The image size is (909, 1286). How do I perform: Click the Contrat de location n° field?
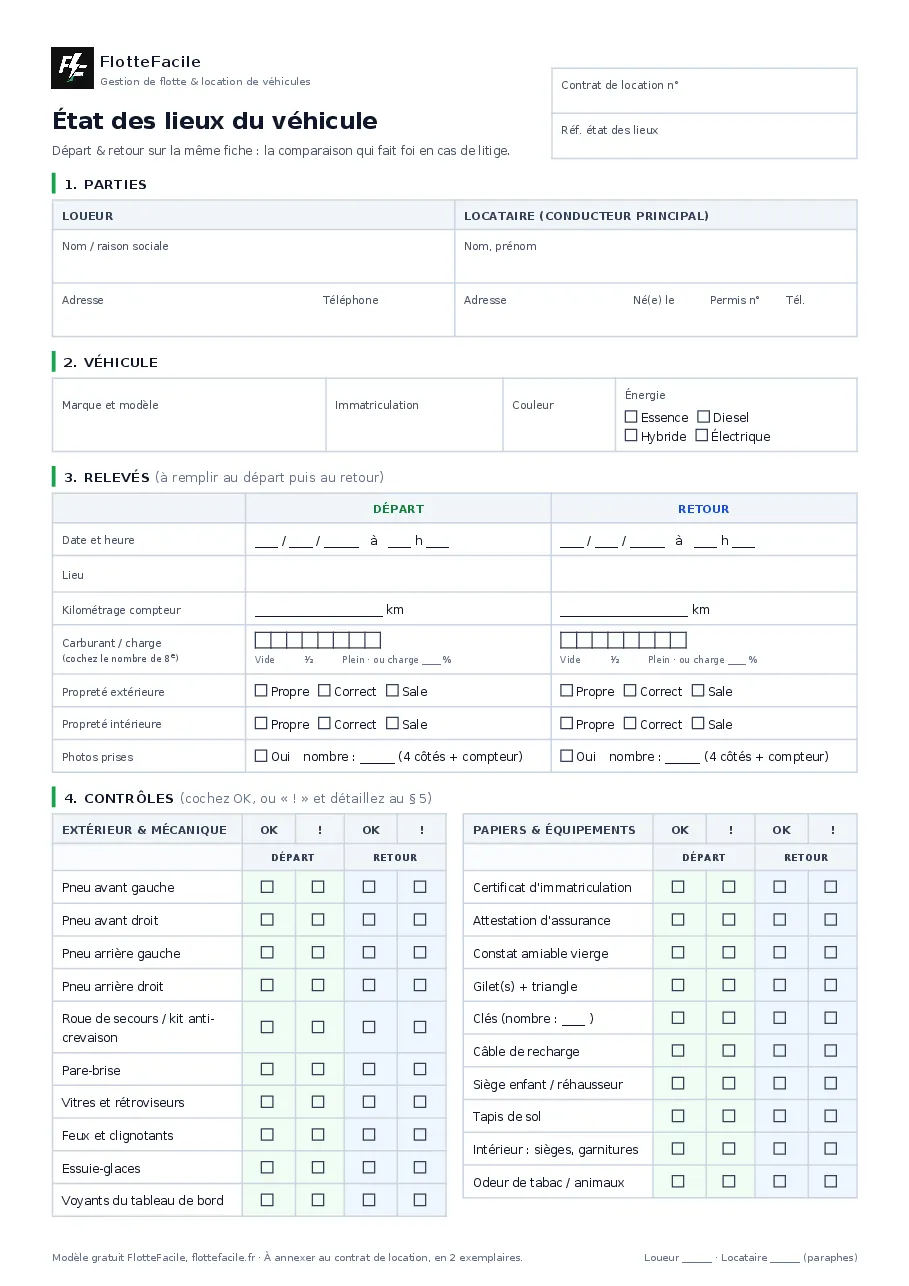point(704,91)
